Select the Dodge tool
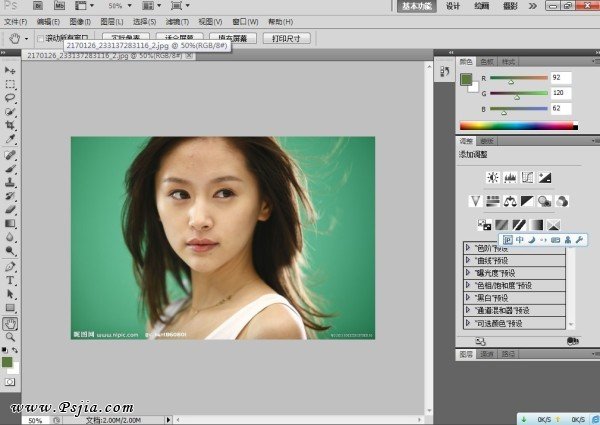 click(x=10, y=251)
